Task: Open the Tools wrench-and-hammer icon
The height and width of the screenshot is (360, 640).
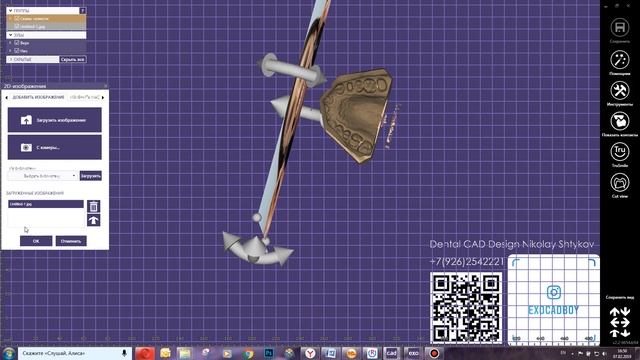Action: [620, 90]
